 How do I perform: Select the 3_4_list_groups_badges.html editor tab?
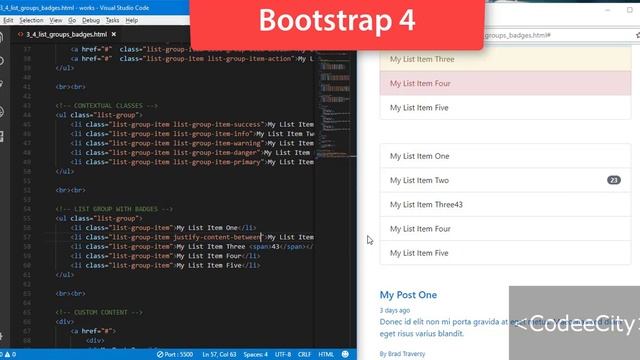click(67, 34)
